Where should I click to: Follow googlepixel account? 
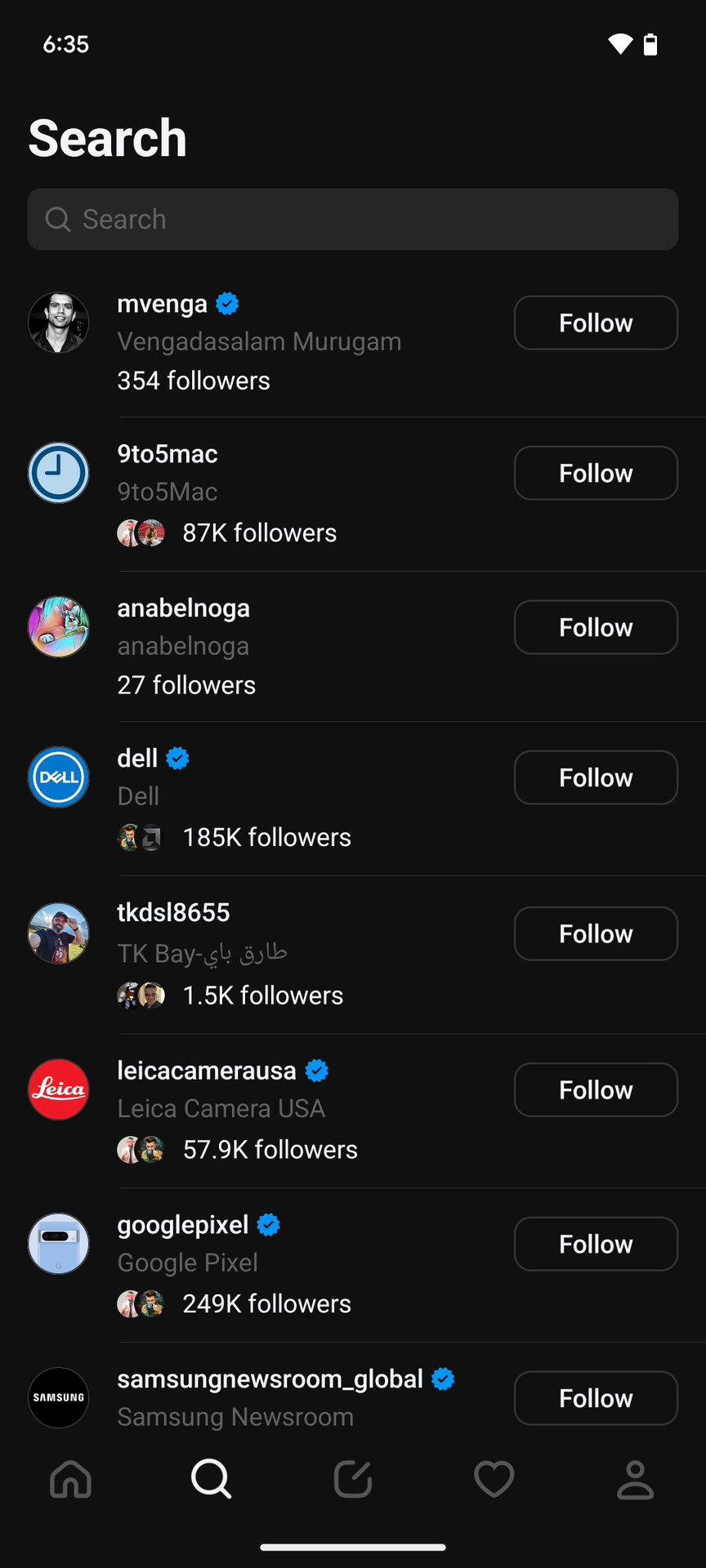[596, 1244]
